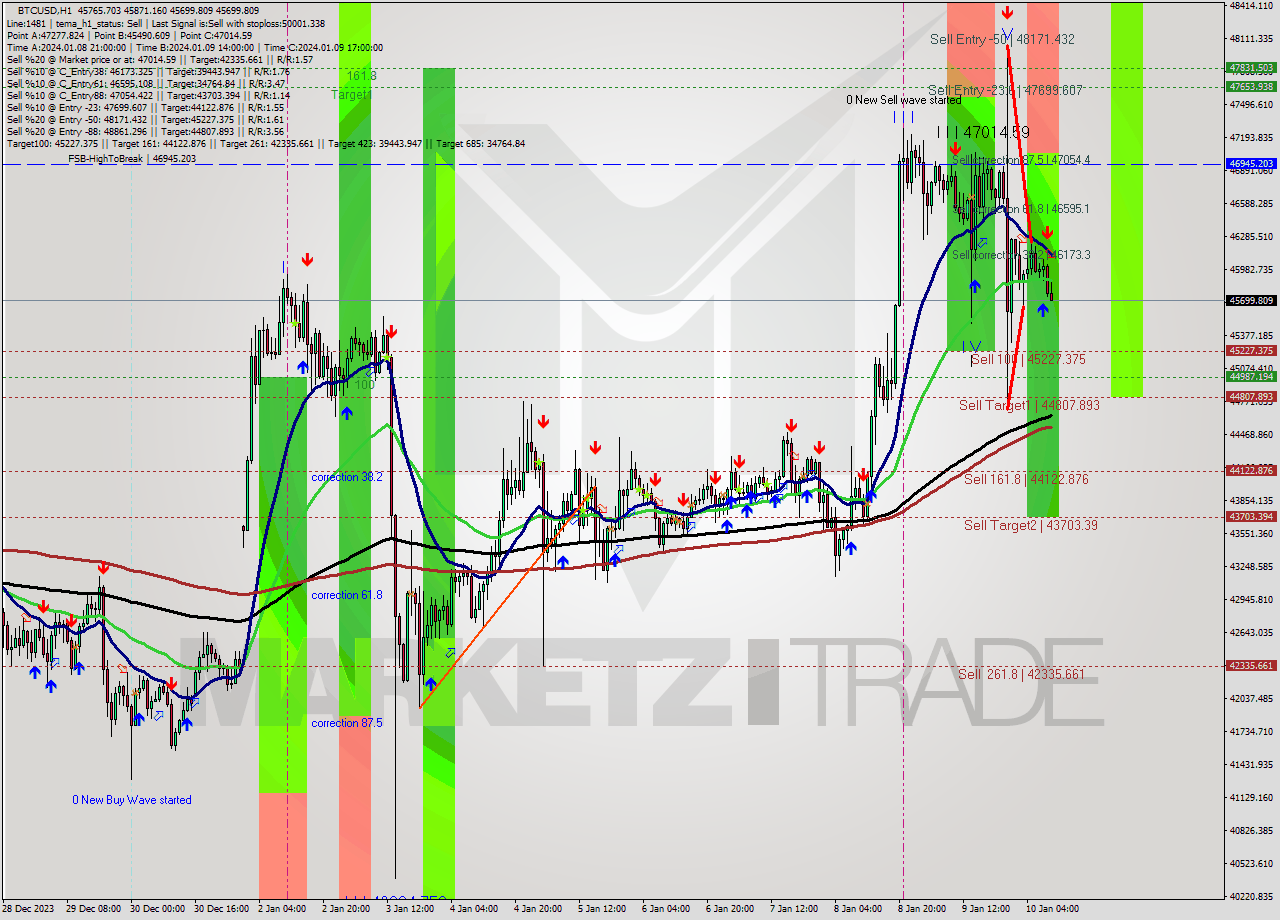Click 'Sell 261.8 | 42335.661' level label
Image resolution: width=1280 pixels, height=920 pixels.
click(1021, 674)
